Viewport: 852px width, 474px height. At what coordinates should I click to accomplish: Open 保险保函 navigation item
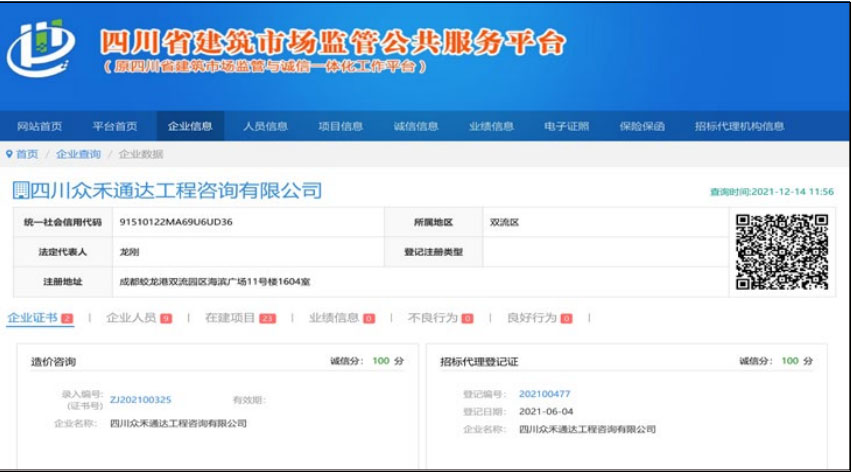(x=642, y=126)
